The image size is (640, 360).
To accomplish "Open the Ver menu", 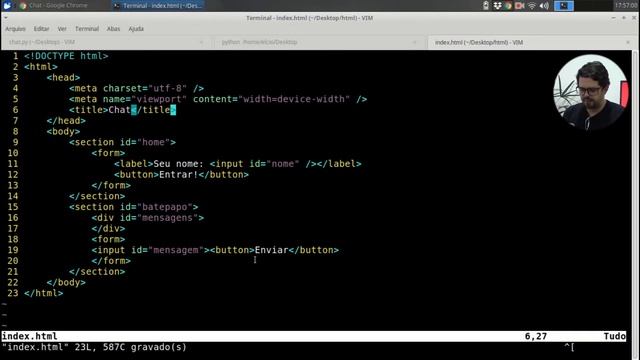I will [62, 29].
